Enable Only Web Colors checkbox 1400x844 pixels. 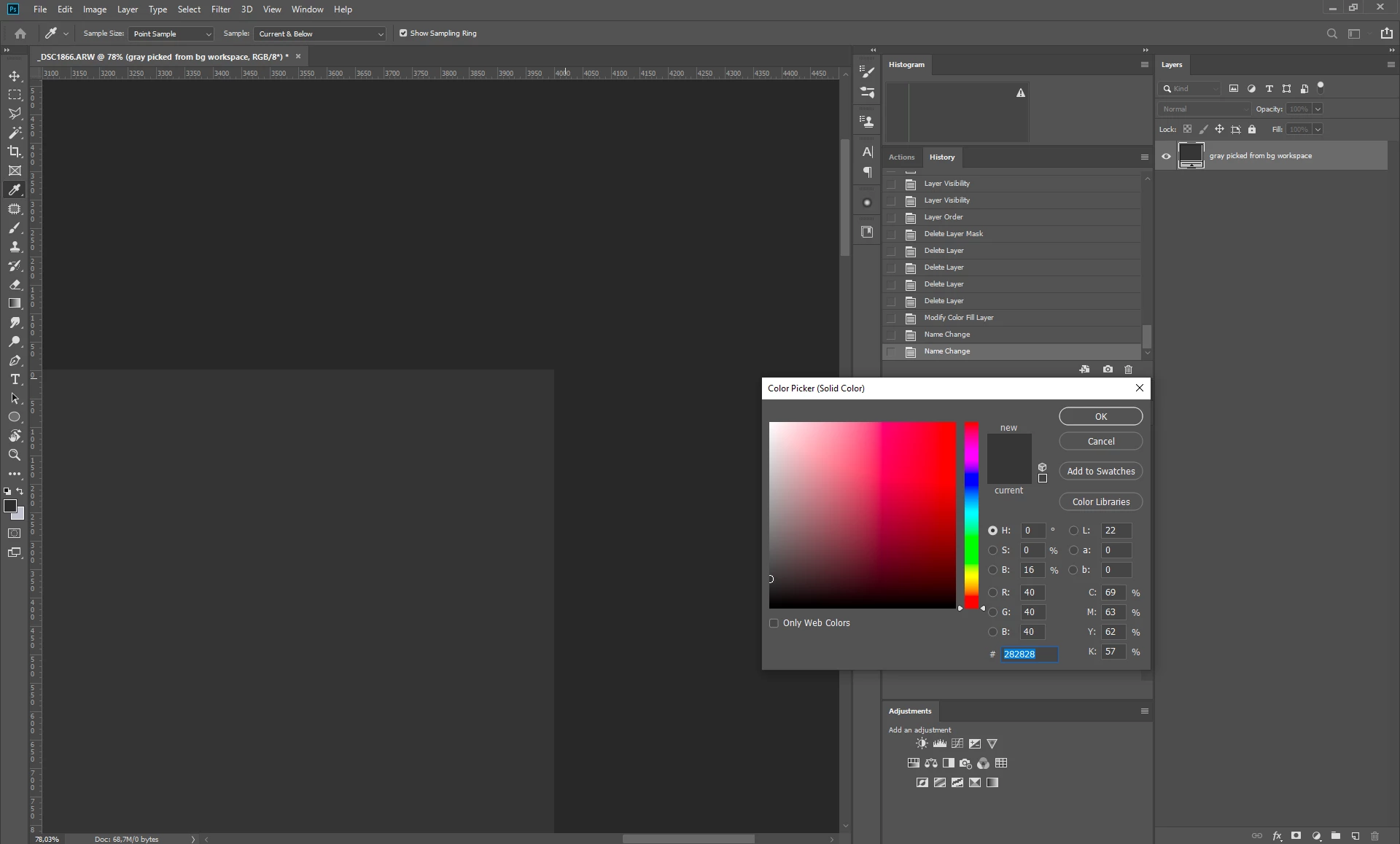[x=774, y=623]
